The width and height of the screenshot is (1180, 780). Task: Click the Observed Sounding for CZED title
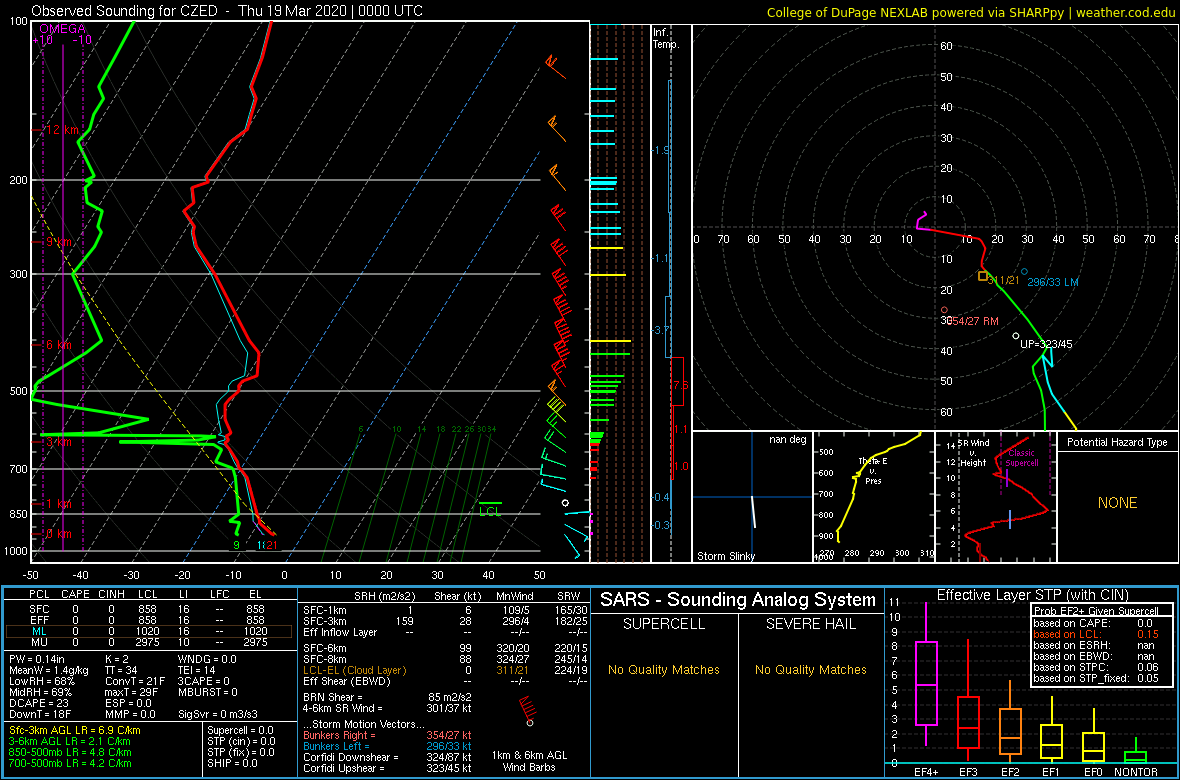pos(228,11)
